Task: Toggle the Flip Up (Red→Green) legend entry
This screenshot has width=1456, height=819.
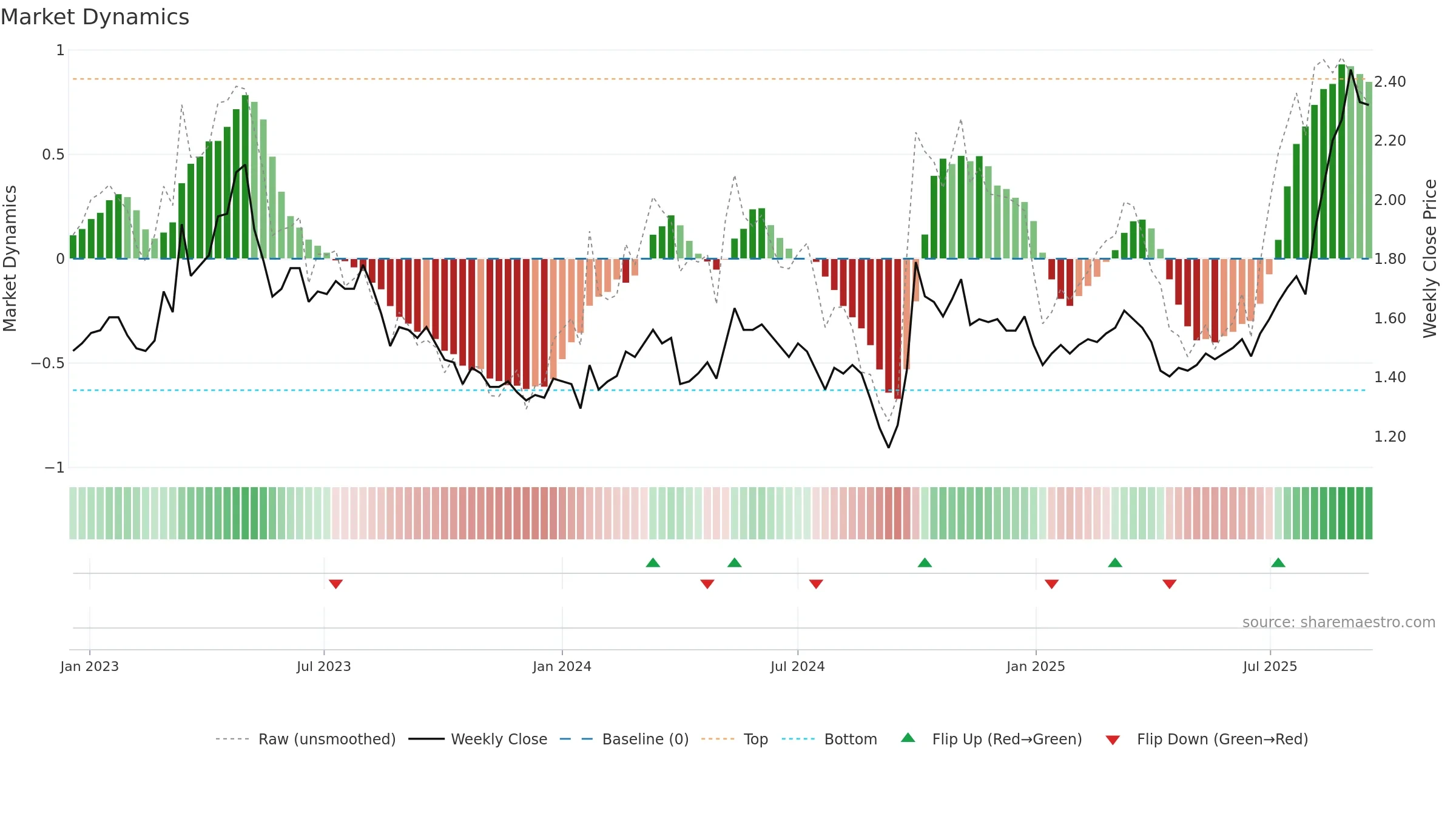Action: click(991, 739)
